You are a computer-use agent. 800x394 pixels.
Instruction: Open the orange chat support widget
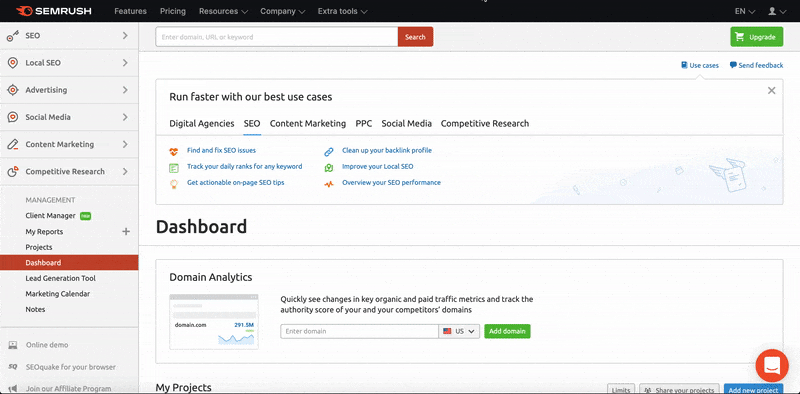click(x=772, y=366)
